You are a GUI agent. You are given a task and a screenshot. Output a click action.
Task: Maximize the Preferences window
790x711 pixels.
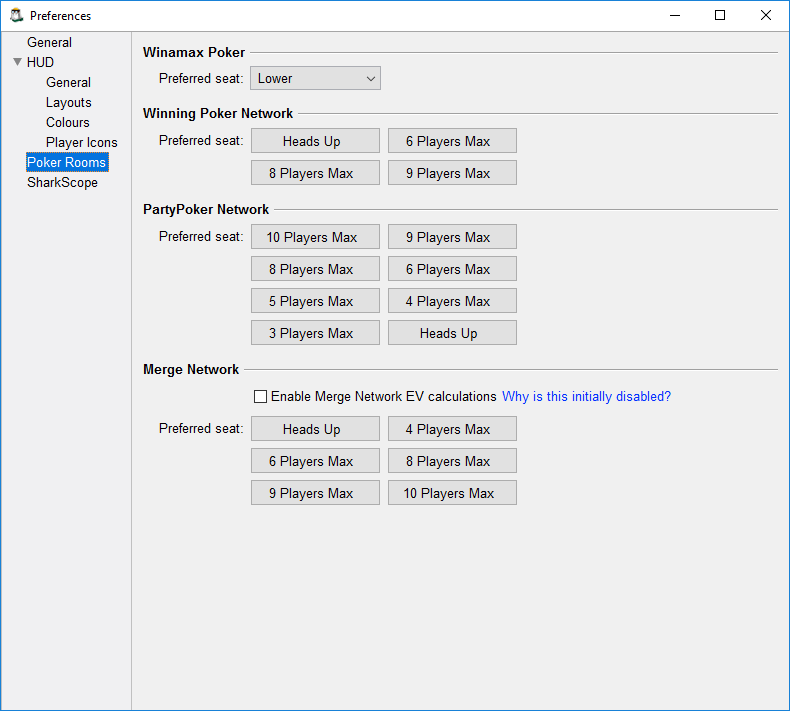click(720, 15)
